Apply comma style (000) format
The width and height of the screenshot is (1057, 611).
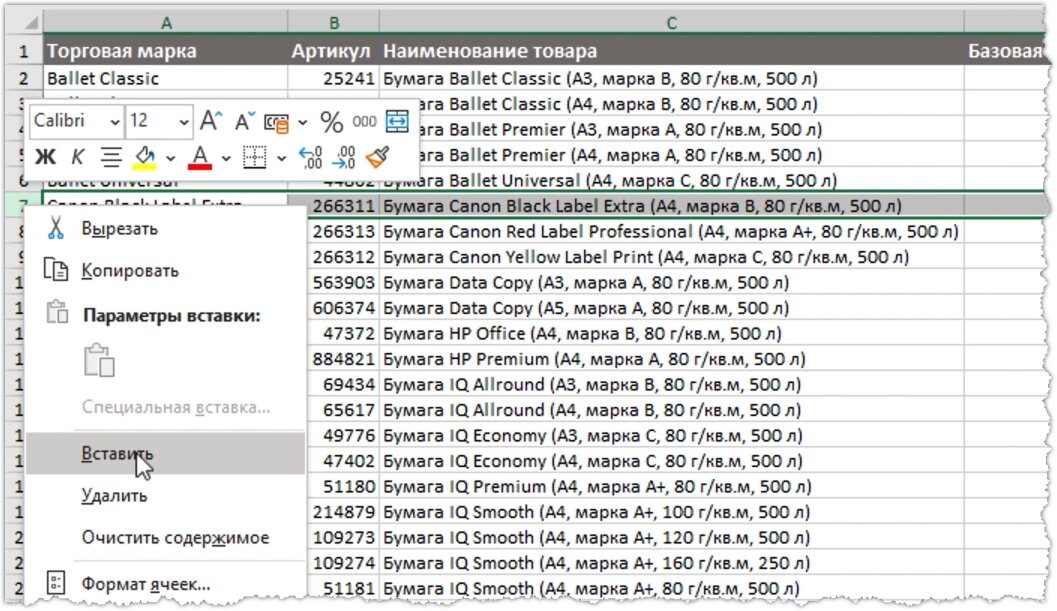coord(364,121)
